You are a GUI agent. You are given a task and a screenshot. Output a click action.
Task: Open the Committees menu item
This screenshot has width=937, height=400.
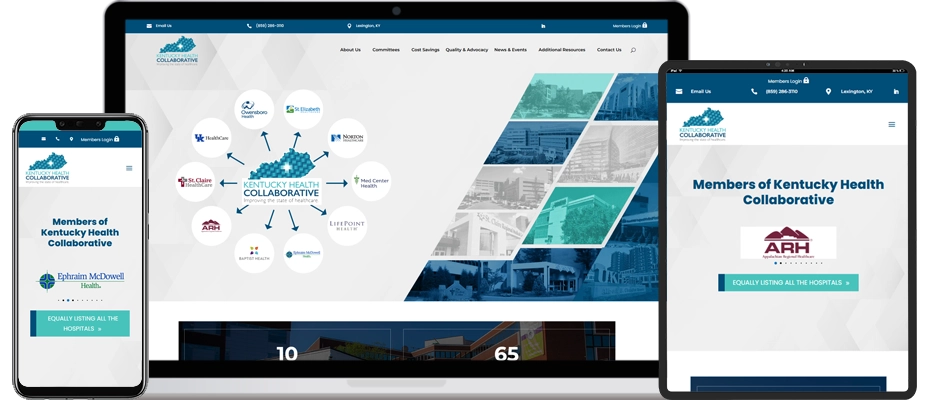pyautogui.click(x=386, y=50)
